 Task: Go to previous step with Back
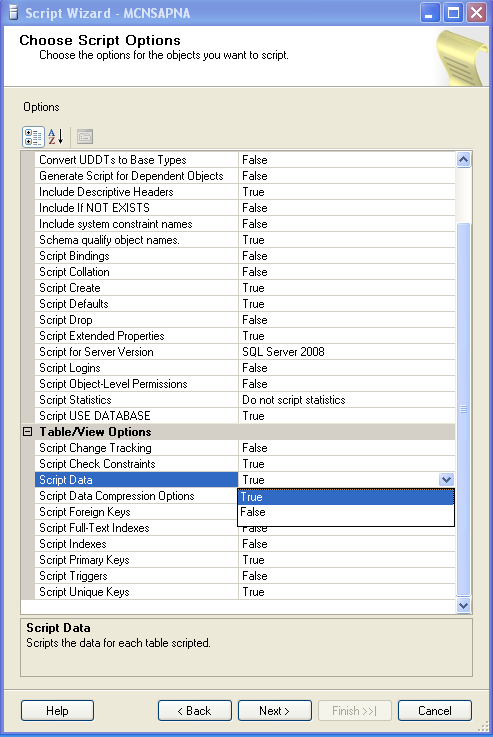tap(195, 711)
